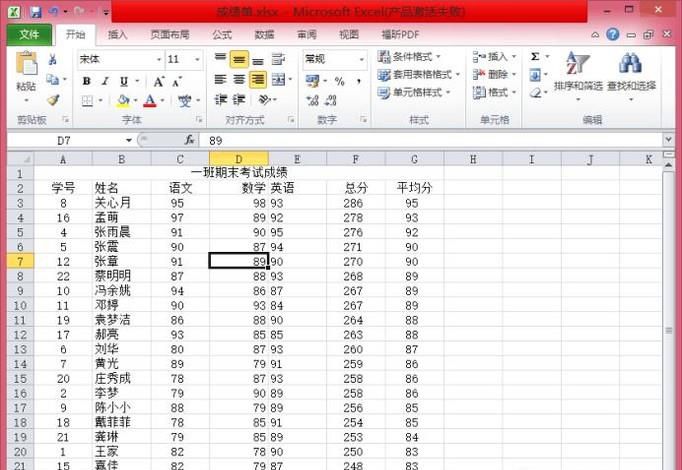Toggle Underline formatting
682x470 pixels.
(x=124, y=81)
